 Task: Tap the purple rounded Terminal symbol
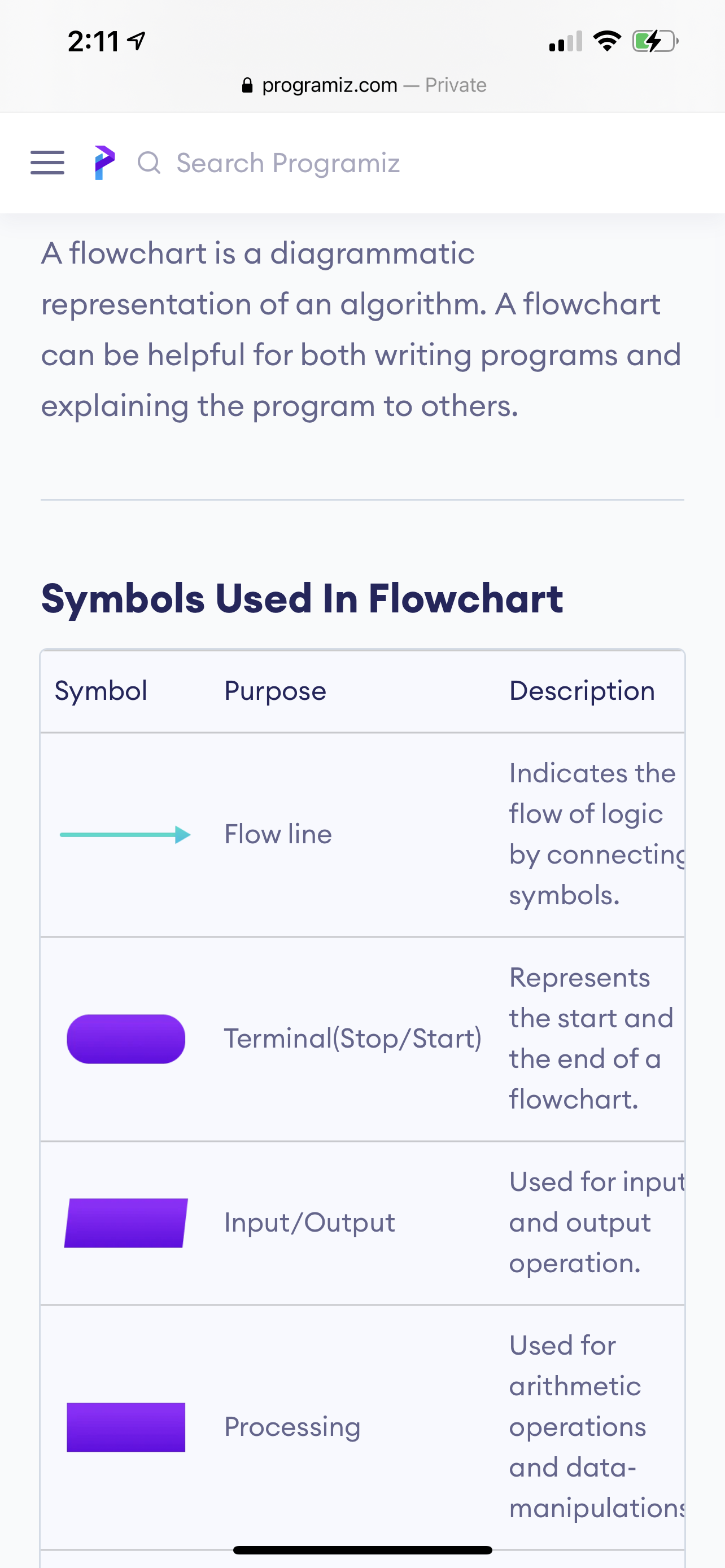coord(126,1039)
